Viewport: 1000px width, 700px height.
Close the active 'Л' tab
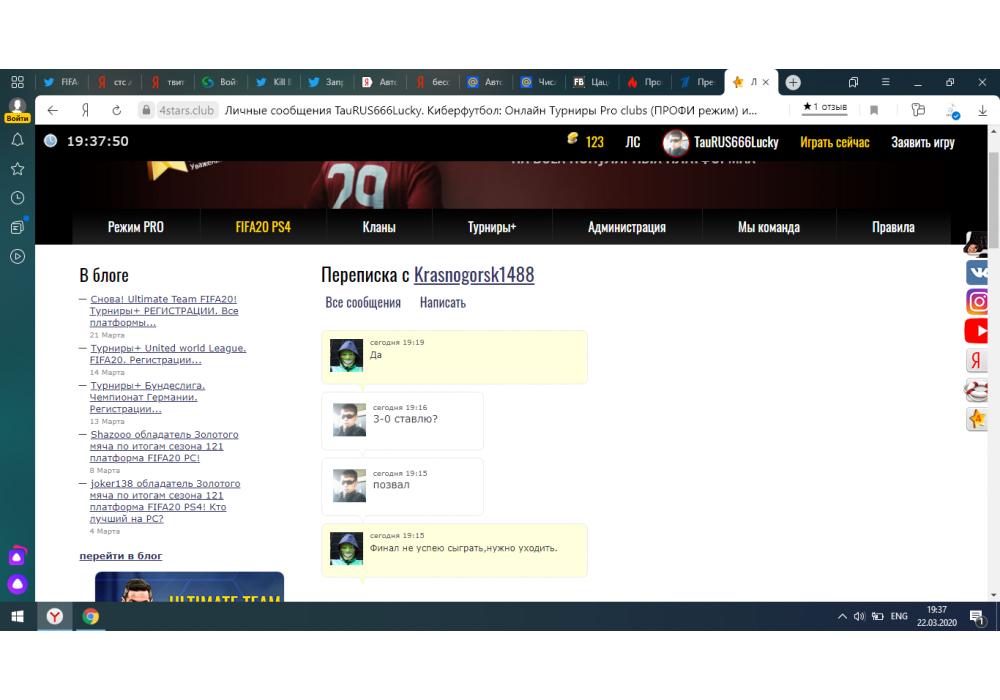pos(766,82)
